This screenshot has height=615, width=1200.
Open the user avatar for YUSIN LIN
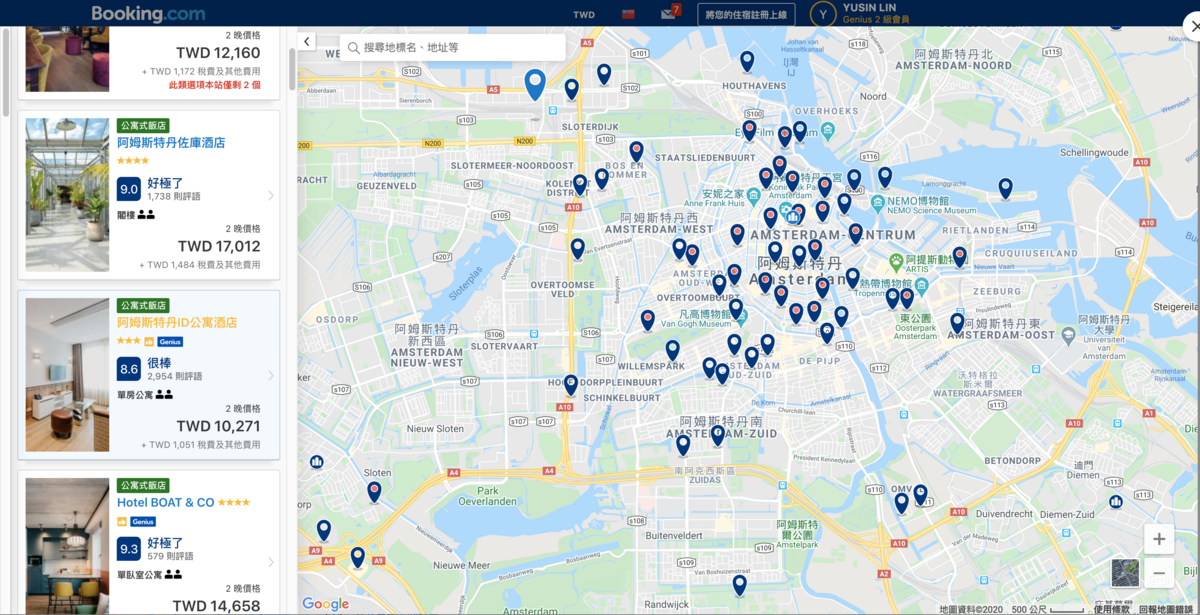[822, 14]
